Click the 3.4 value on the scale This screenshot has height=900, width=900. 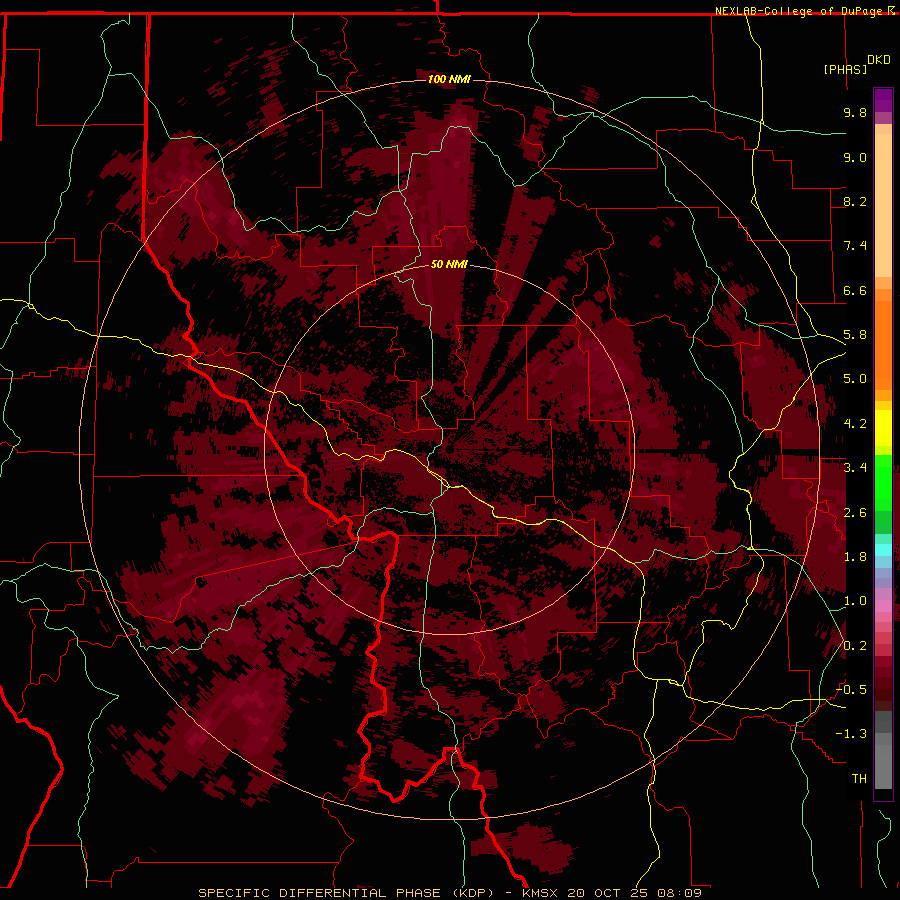coord(855,468)
